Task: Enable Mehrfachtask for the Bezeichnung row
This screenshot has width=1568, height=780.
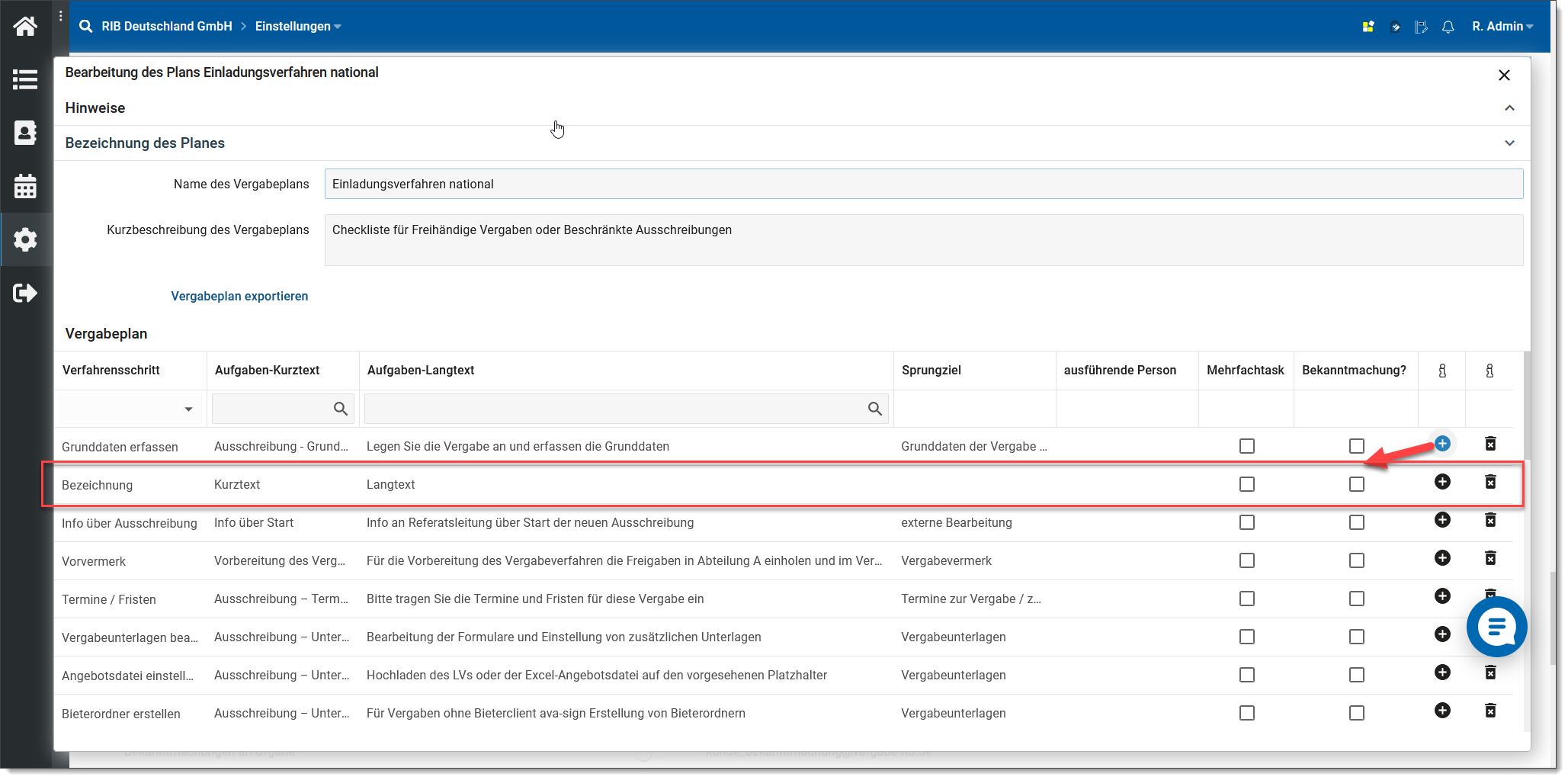Action: [x=1246, y=484]
